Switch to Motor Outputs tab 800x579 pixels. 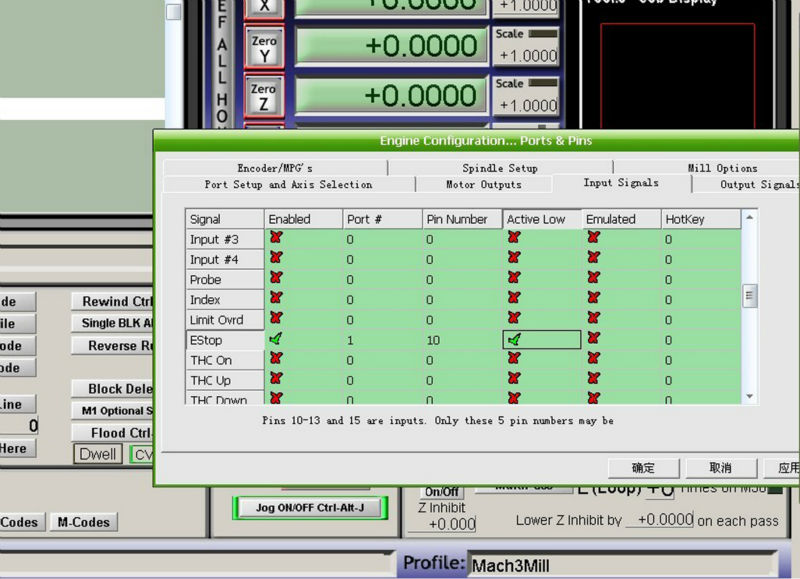point(484,185)
